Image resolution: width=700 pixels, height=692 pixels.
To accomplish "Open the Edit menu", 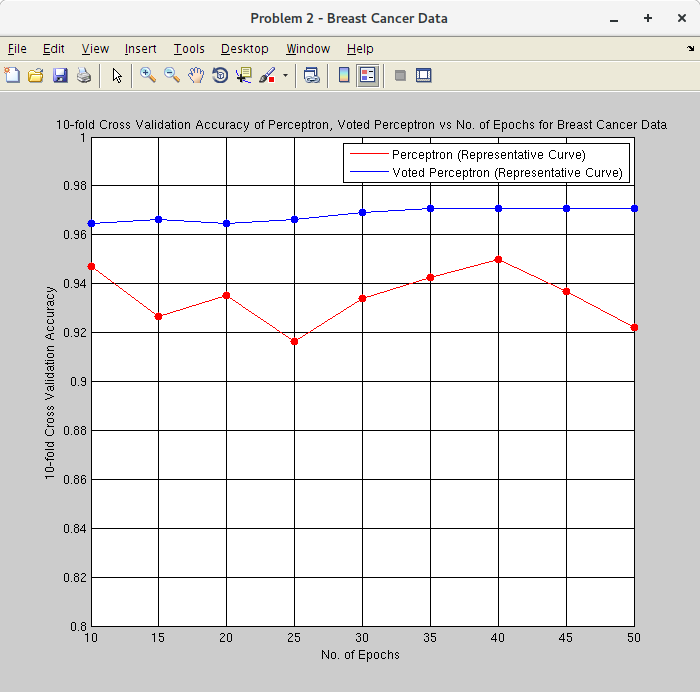I will [x=54, y=49].
